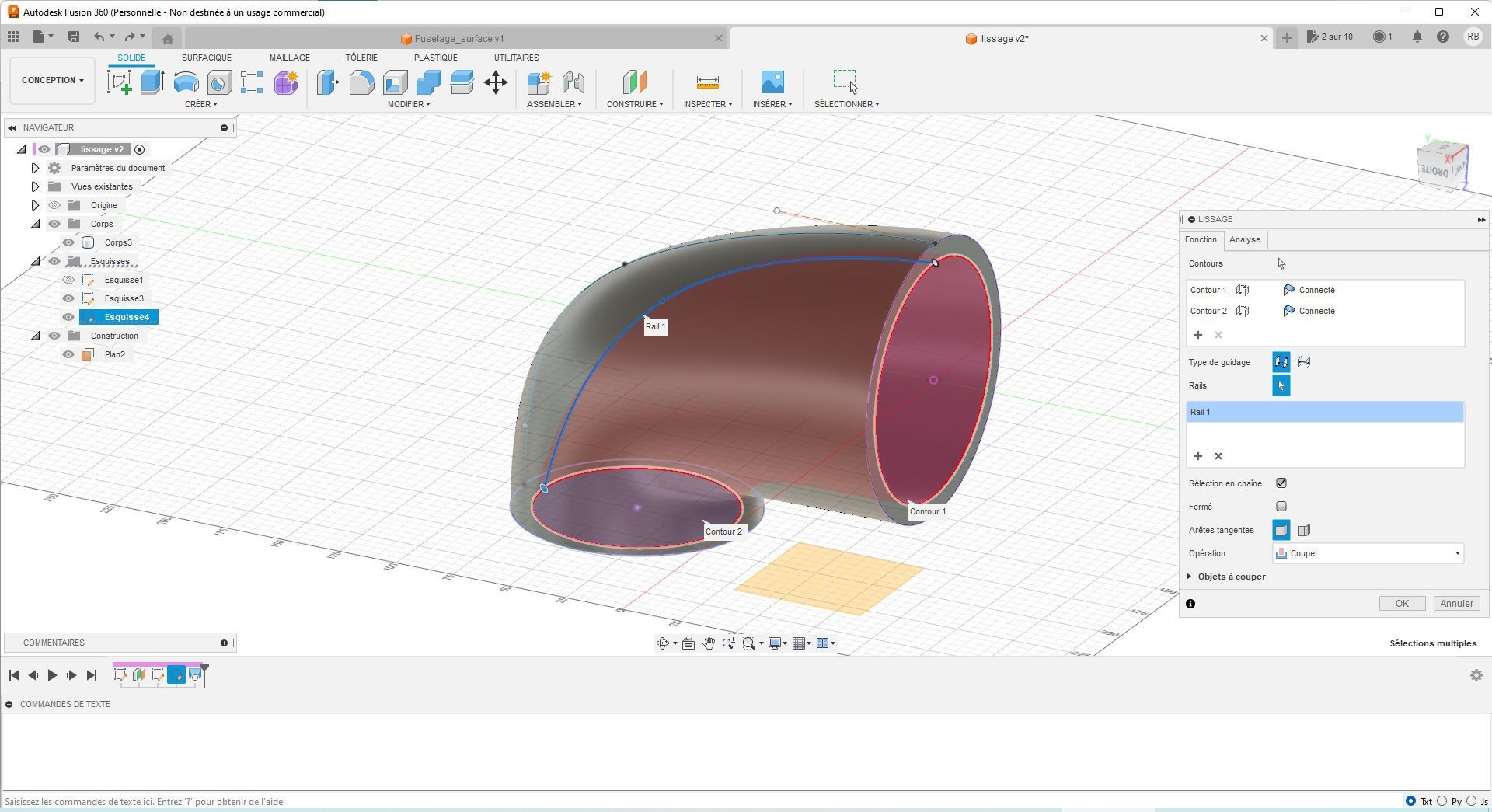Switch to the MAILLAGE tab
Screen dimensions: 1492x812
(x=290, y=58)
